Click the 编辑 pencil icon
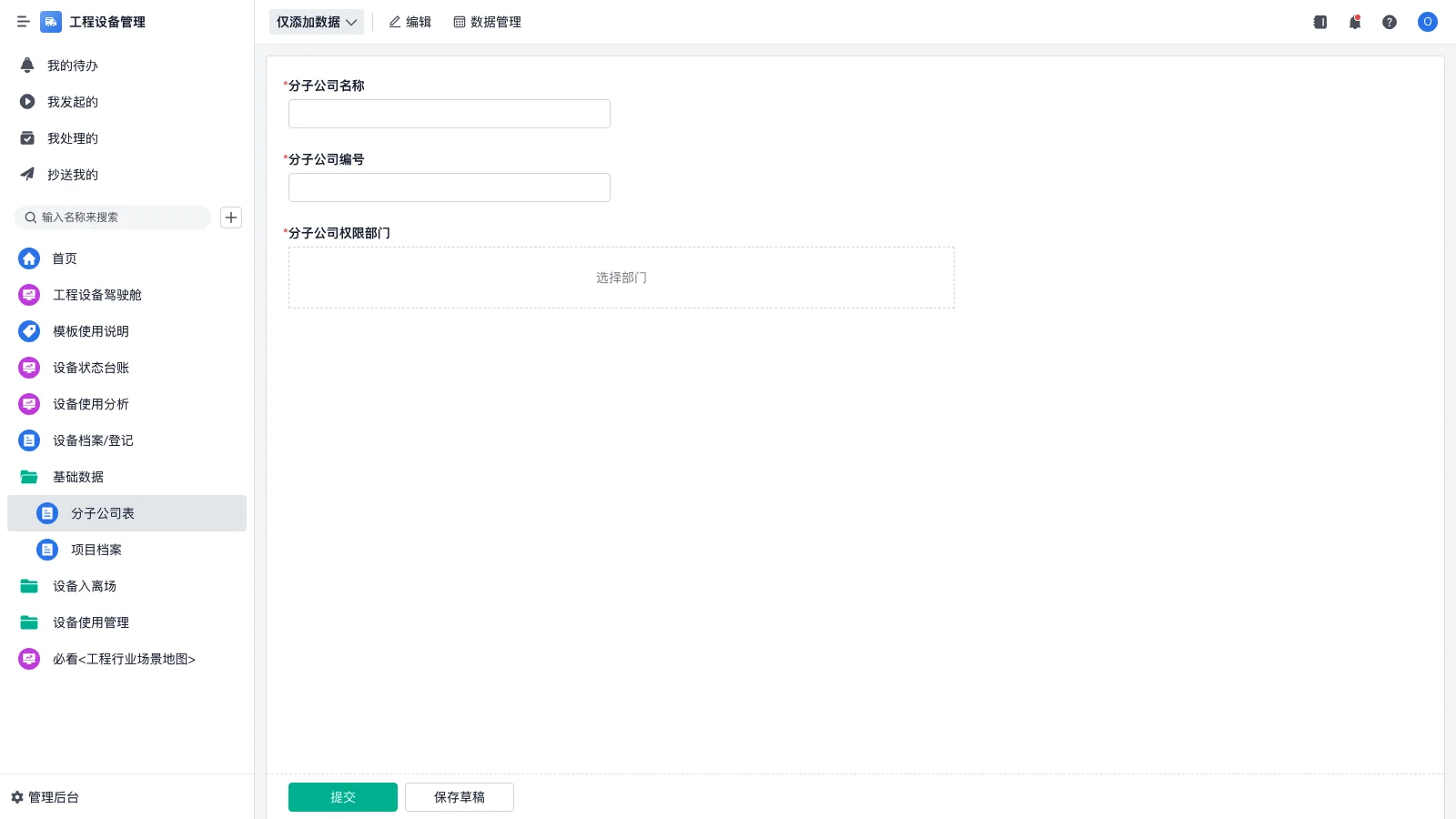 [395, 22]
